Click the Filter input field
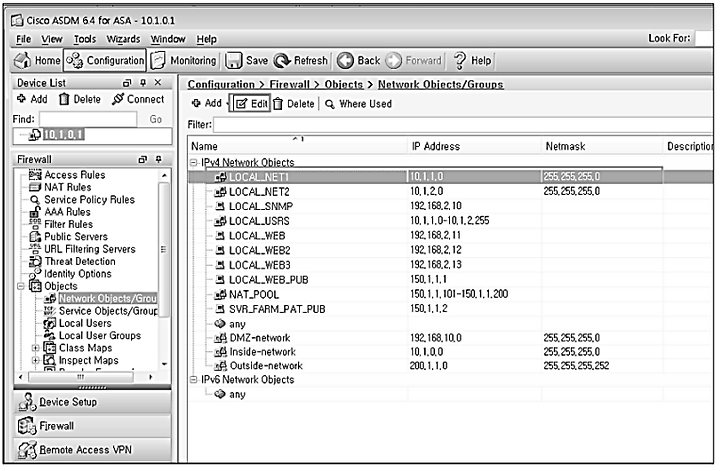 pos(463,124)
